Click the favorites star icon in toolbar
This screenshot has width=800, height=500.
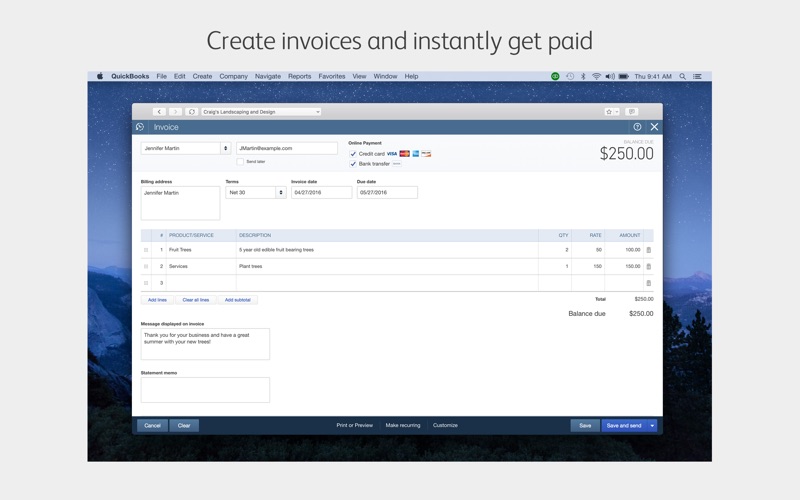[x=609, y=112]
